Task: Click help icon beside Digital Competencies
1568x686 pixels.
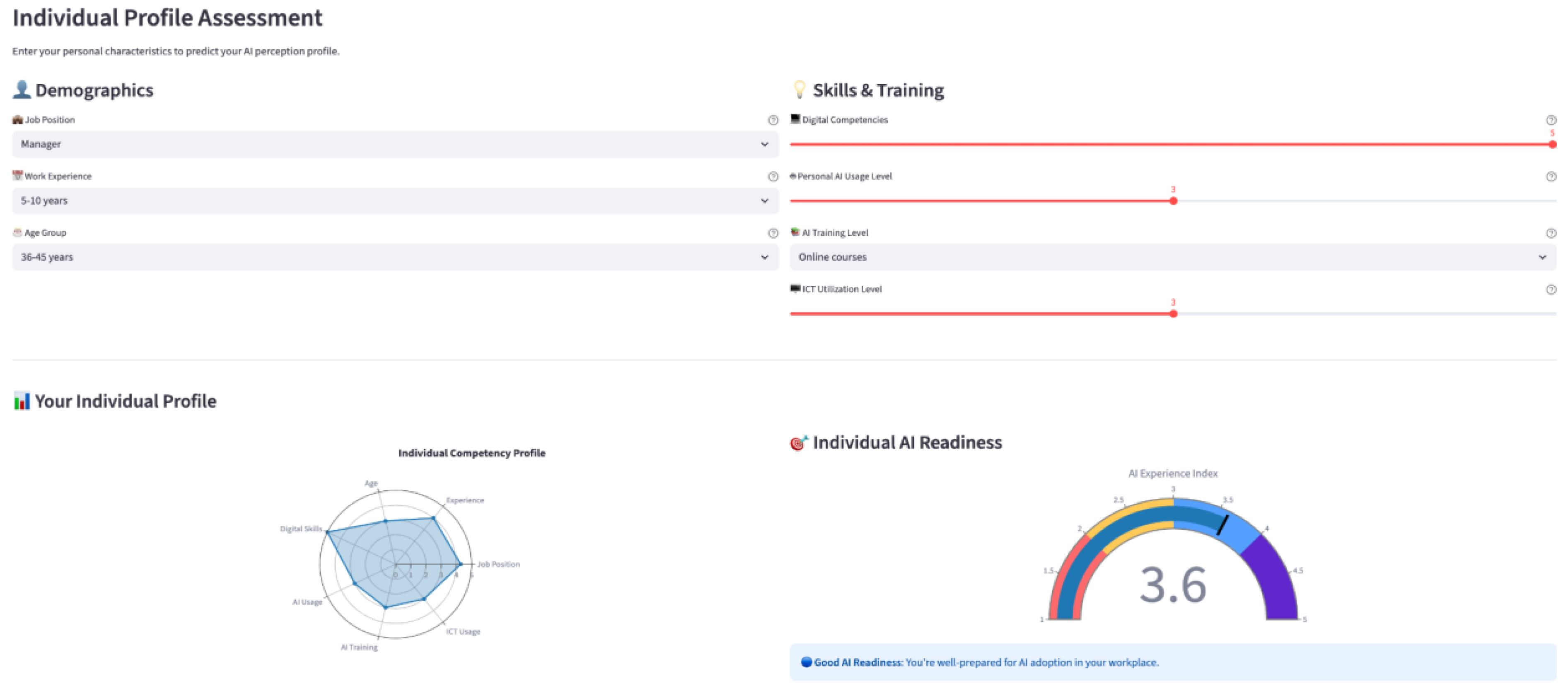Action: (1551, 120)
